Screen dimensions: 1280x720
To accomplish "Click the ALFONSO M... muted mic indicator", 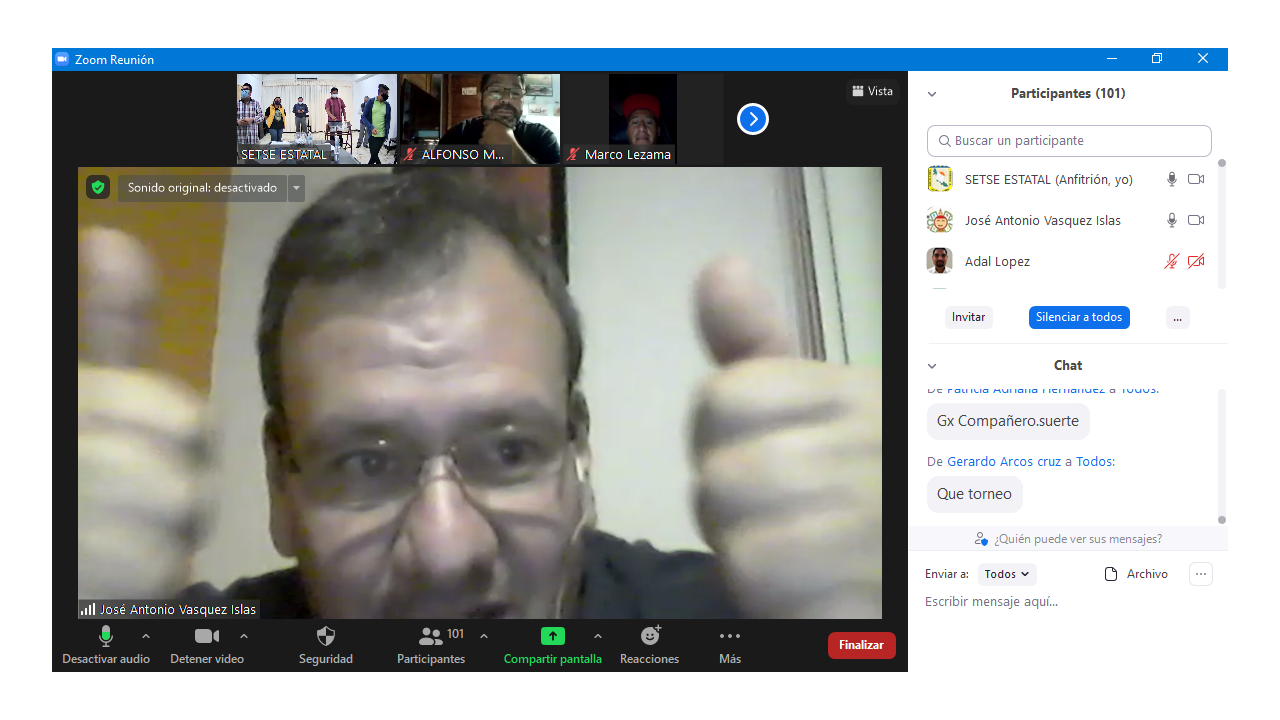I will (x=410, y=155).
